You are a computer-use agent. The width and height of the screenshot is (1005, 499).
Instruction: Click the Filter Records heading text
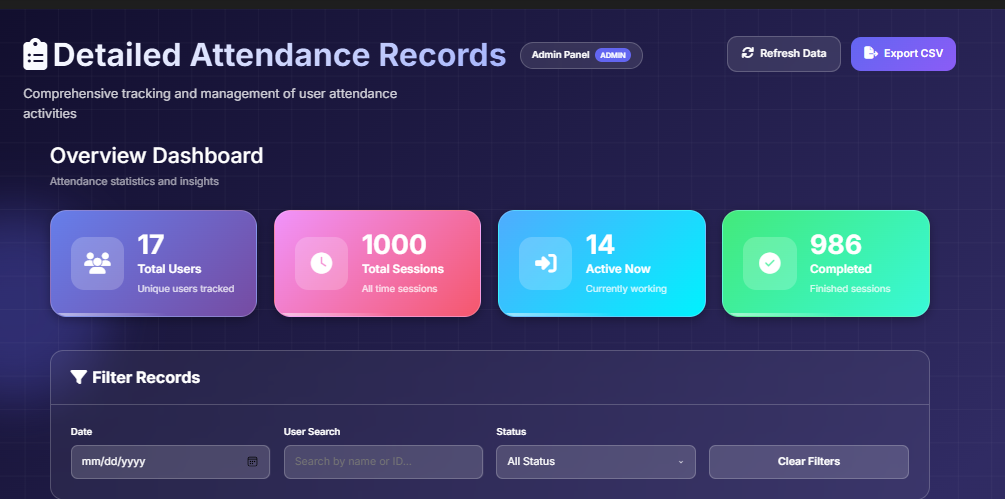click(x=146, y=377)
